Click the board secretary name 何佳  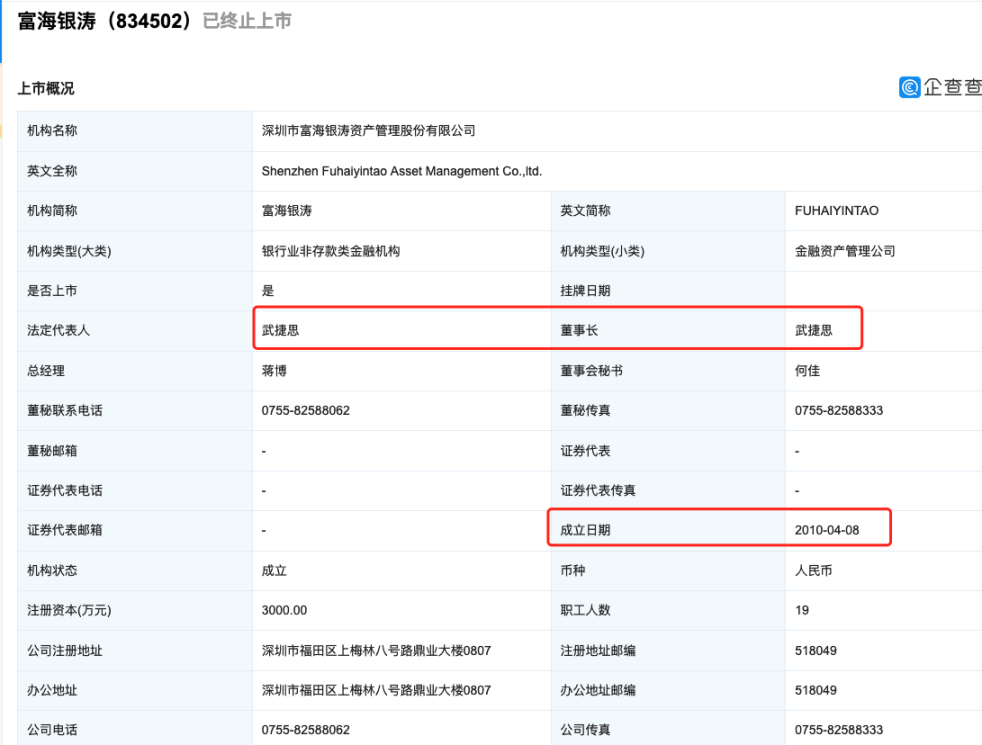point(807,371)
